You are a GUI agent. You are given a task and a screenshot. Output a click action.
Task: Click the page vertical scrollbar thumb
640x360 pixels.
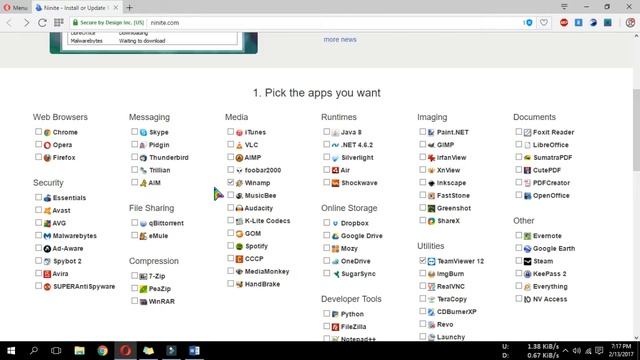pos(636,130)
